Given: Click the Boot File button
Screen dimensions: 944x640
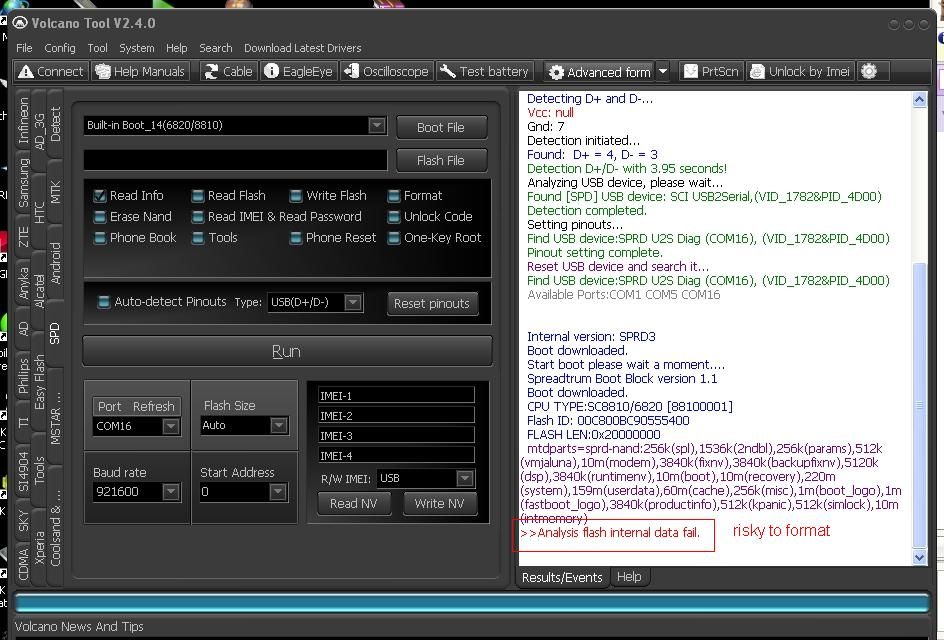Looking at the screenshot, I should (441, 128).
